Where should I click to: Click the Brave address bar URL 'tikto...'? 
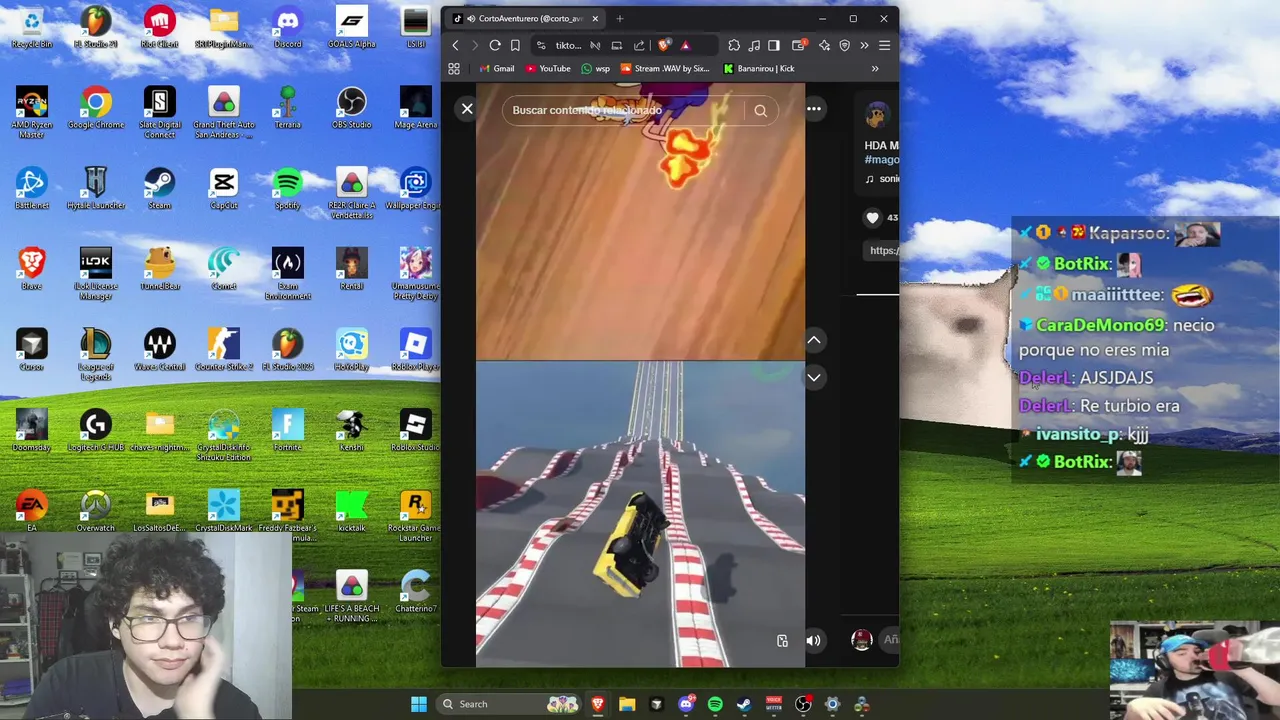coord(568,46)
